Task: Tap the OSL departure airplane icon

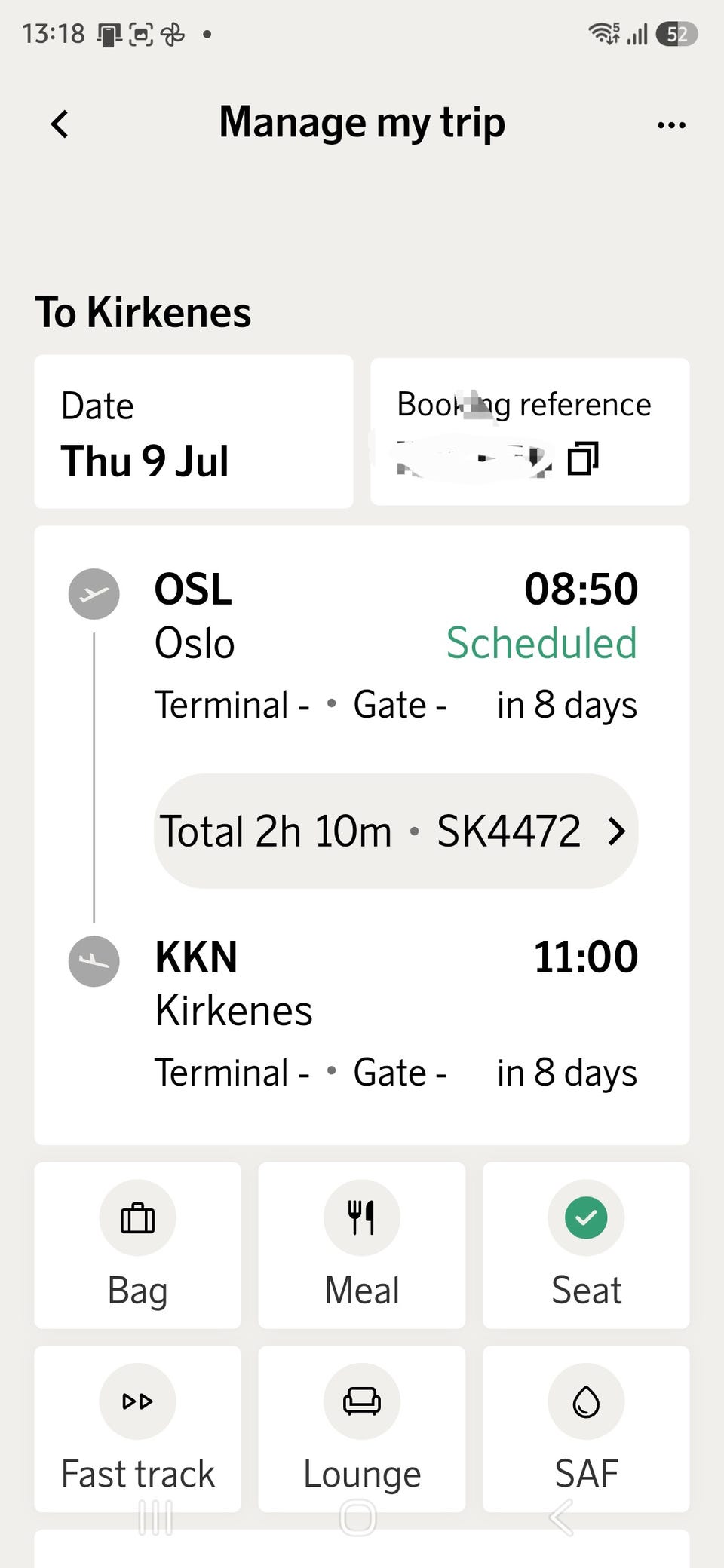Action: pyautogui.click(x=94, y=594)
